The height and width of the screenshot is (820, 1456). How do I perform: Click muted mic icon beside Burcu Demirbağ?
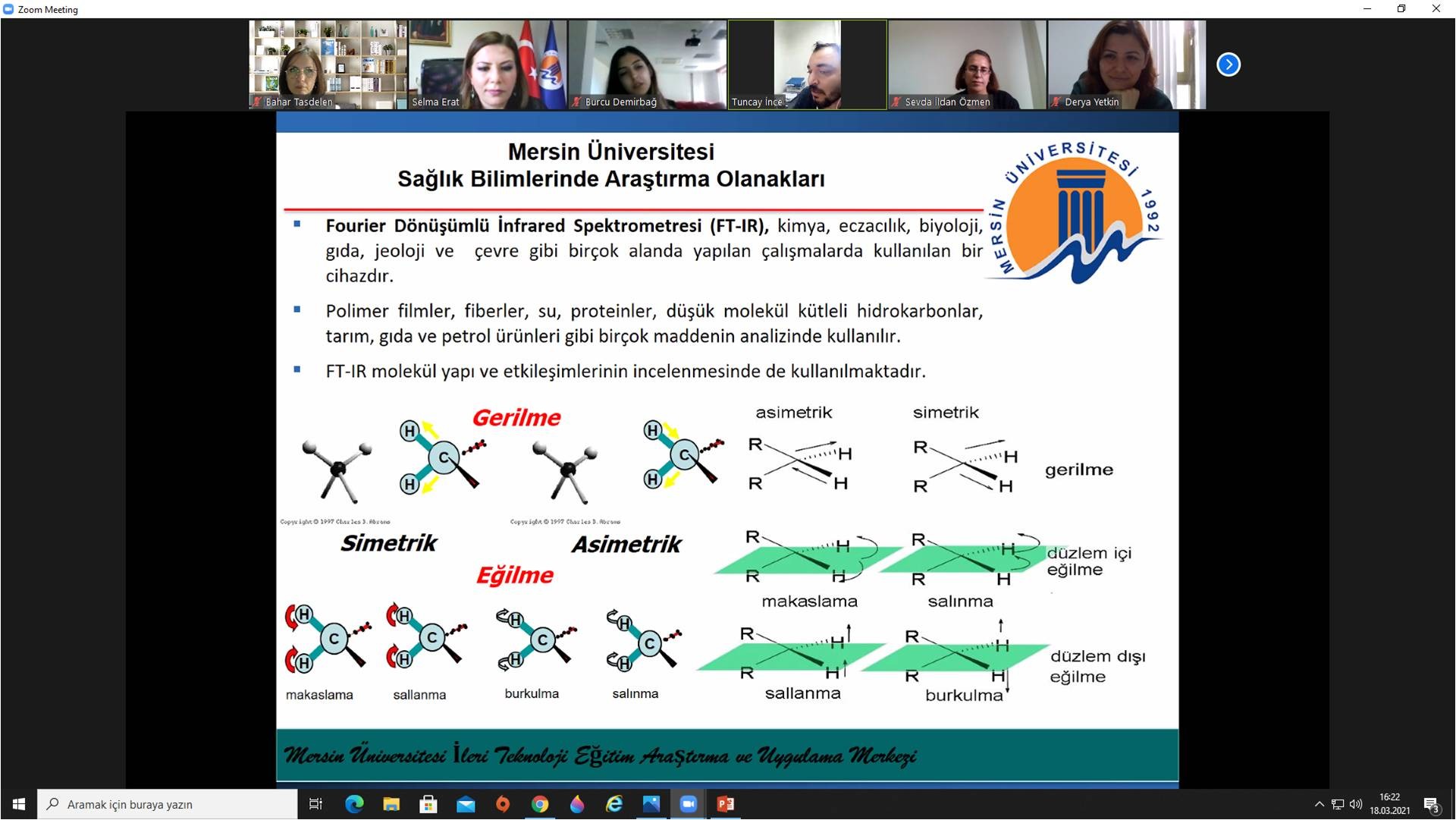coord(577,102)
